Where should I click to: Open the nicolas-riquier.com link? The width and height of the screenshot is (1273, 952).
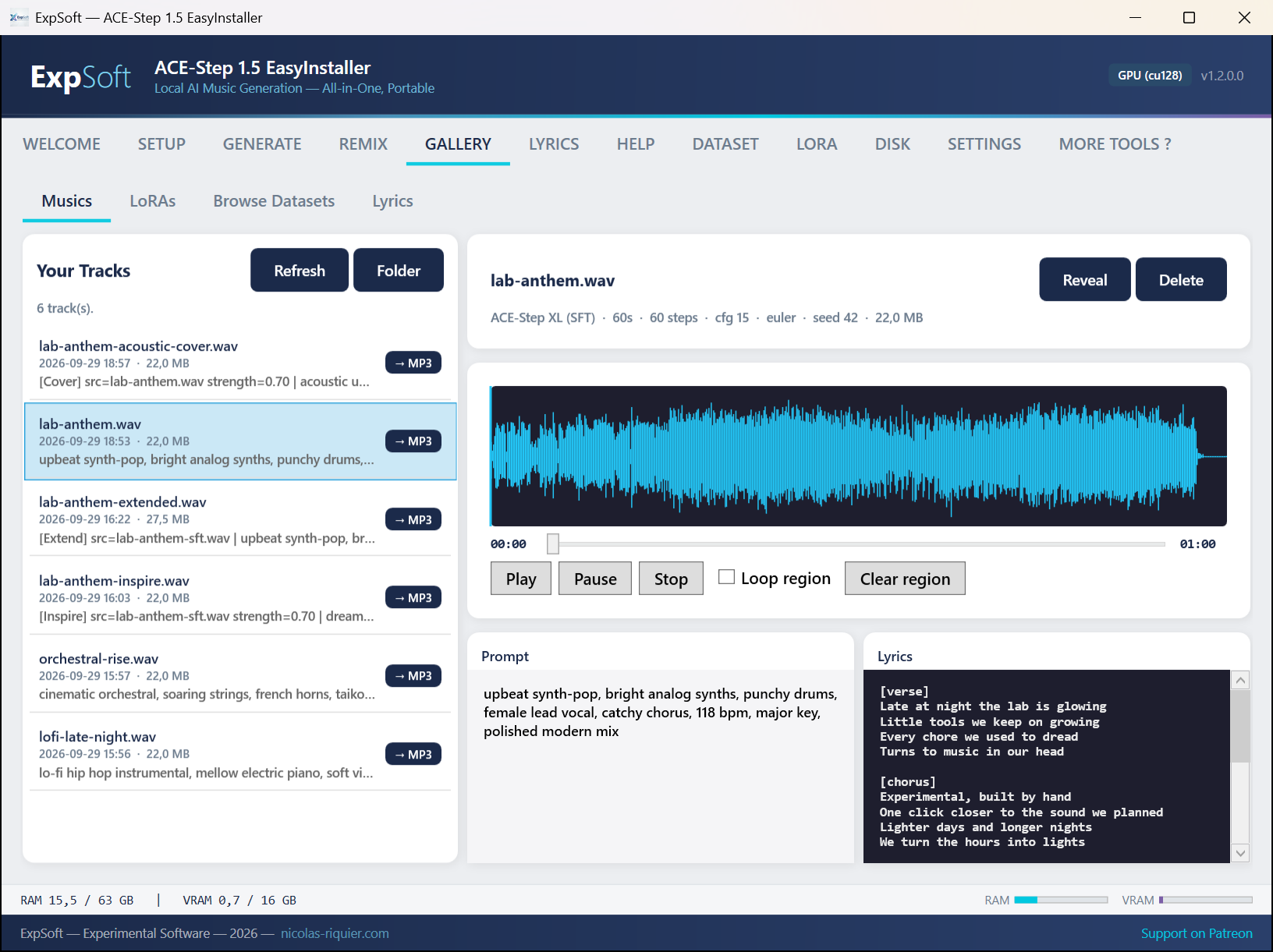tap(335, 933)
